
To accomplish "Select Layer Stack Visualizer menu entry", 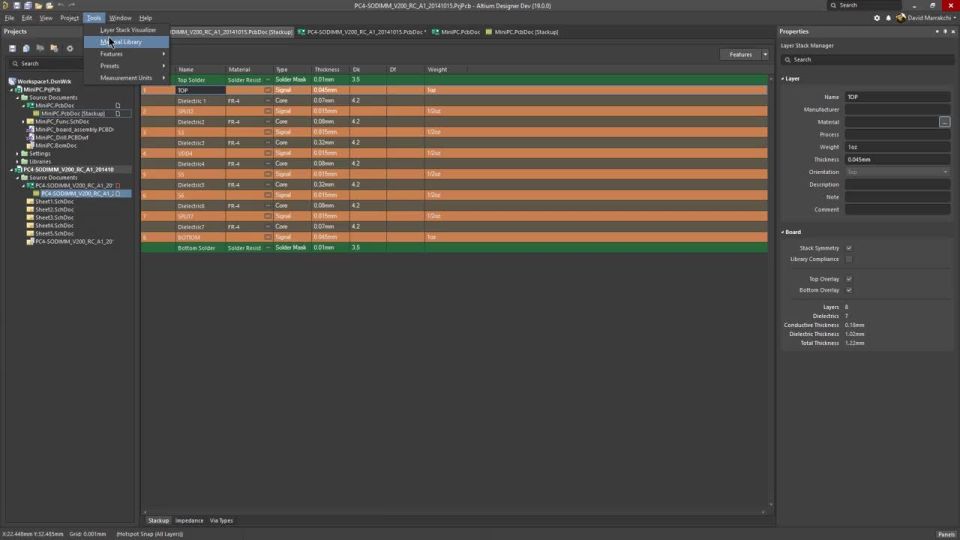I will pyautogui.click(x=126, y=30).
